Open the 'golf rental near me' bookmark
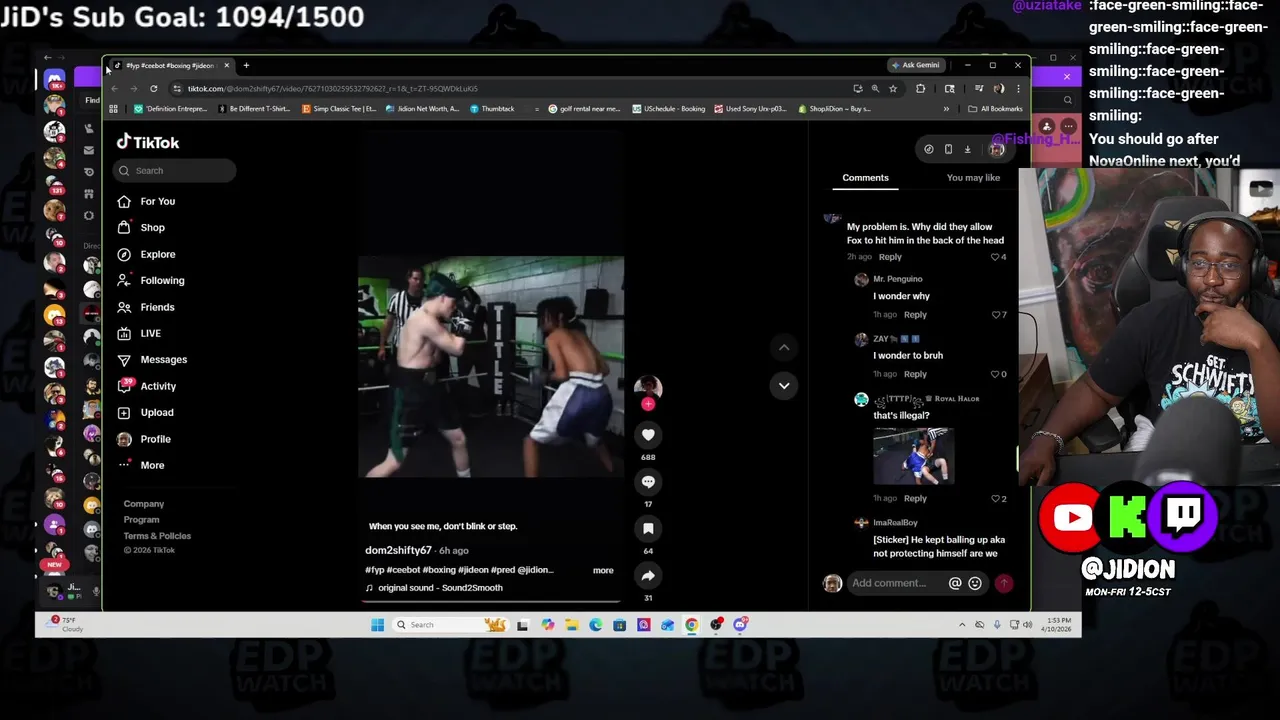1280x720 pixels. (584, 108)
